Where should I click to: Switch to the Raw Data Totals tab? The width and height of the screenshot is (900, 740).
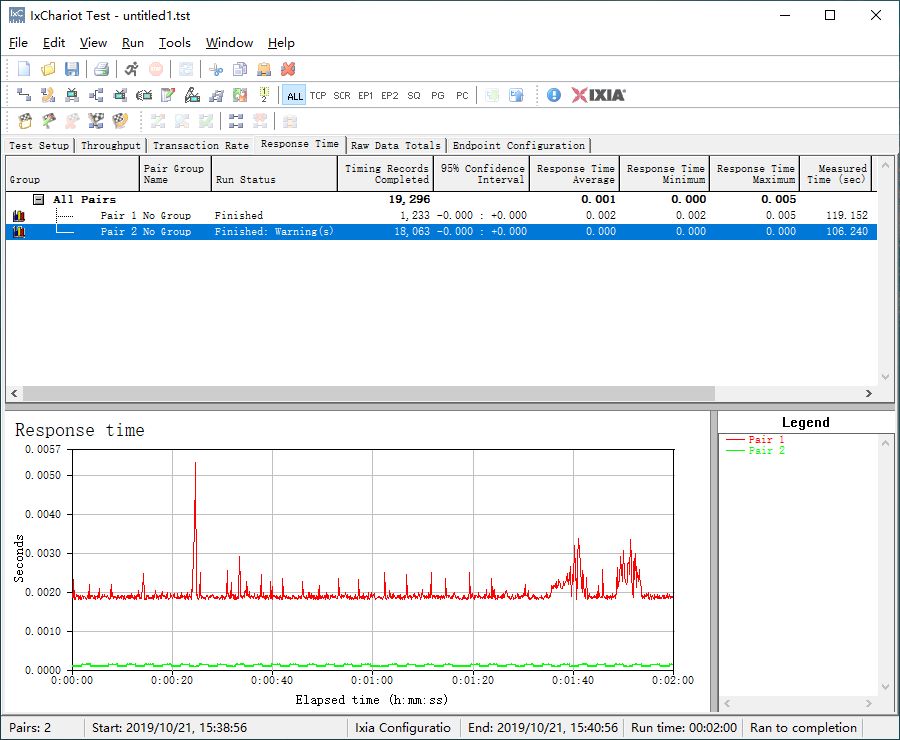click(395, 146)
